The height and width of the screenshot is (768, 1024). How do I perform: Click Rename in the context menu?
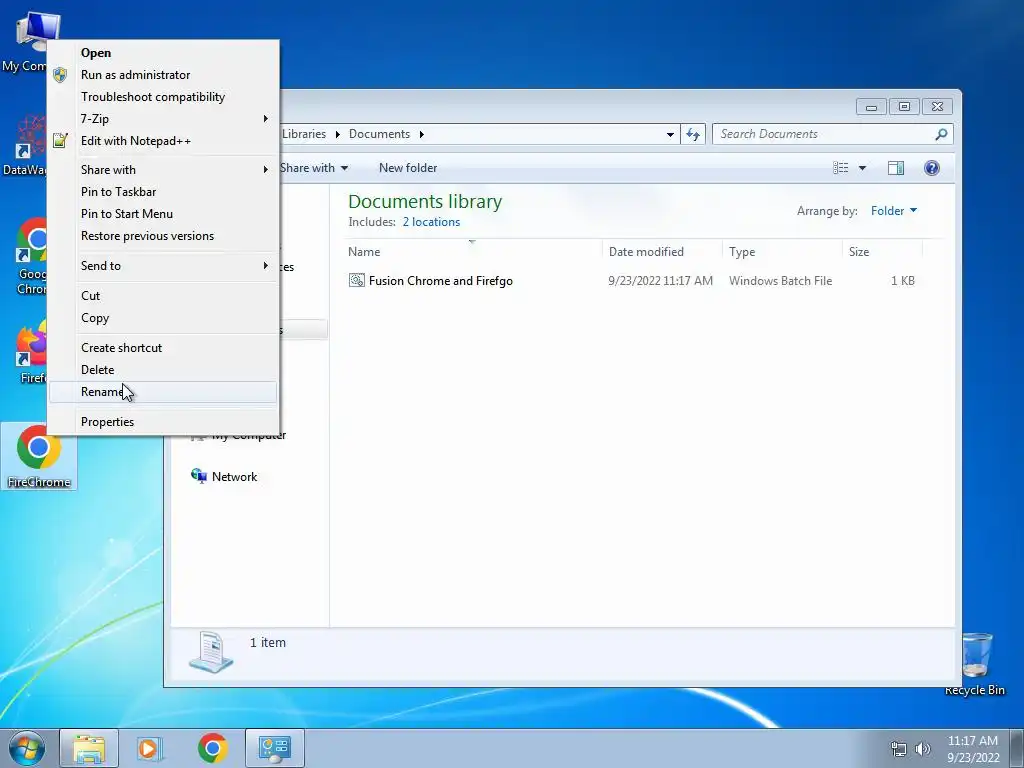tap(163, 392)
